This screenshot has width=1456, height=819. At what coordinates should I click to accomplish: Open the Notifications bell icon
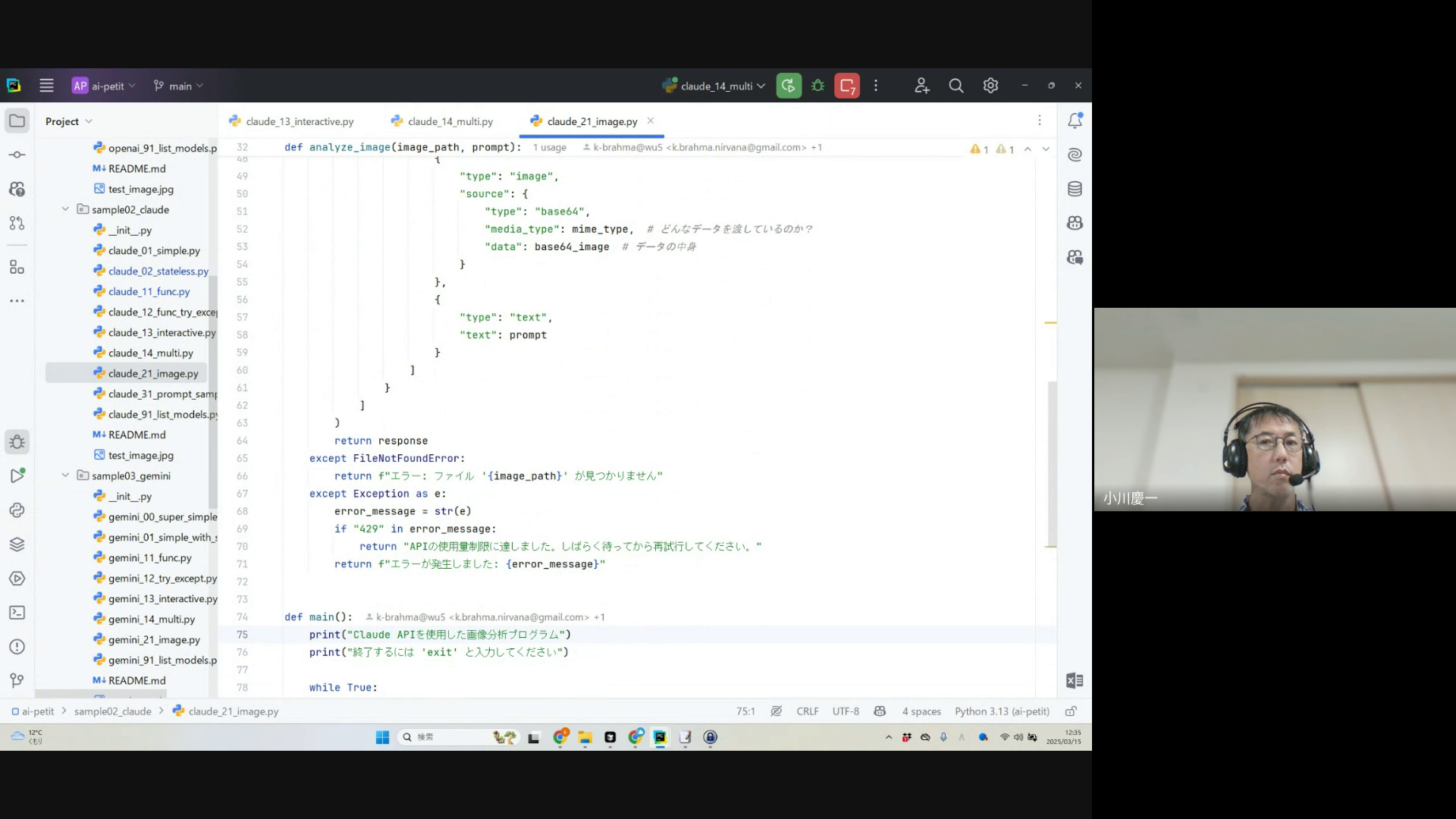tap(1075, 121)
